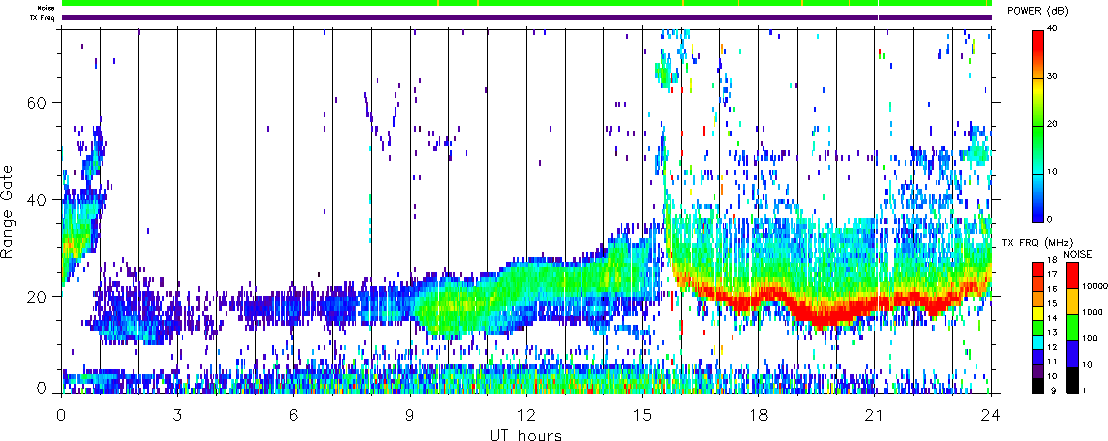Click the '100' label on NOISE scale
Image resolution: width=1108 pixels, height=441 pixels.
pyautogui.click(x=1088, y=341)
